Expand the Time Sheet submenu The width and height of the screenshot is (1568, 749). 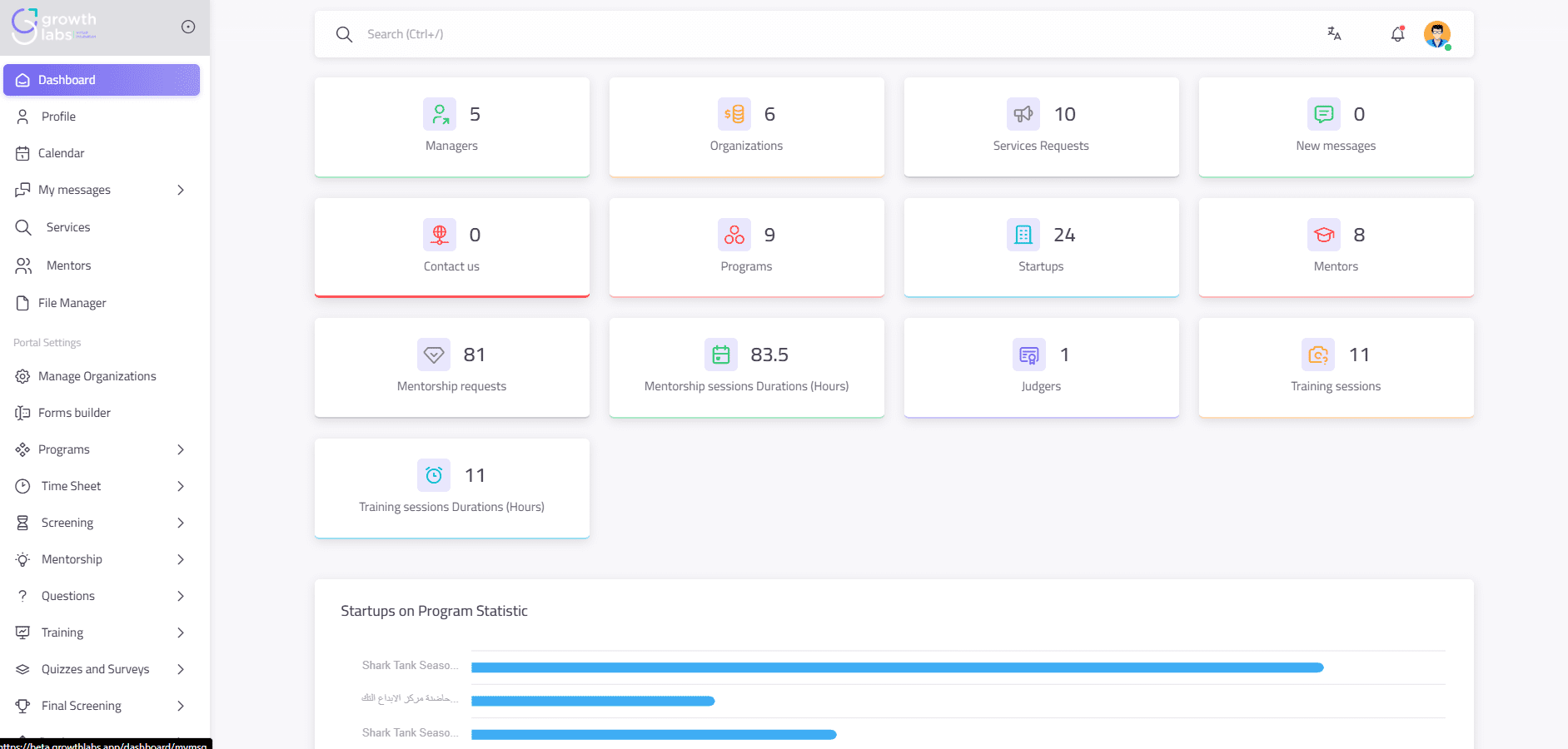tap(181, 486)
